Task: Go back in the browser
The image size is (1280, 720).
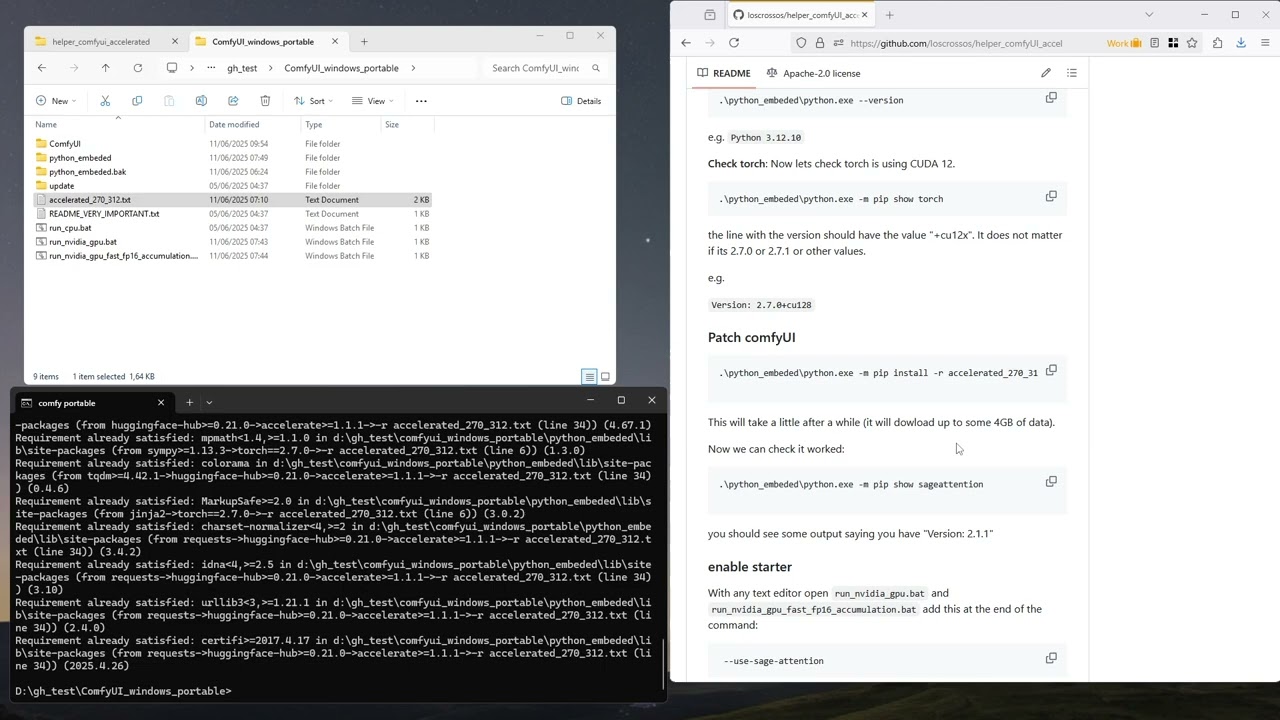Action: click(x=686, y=43)
